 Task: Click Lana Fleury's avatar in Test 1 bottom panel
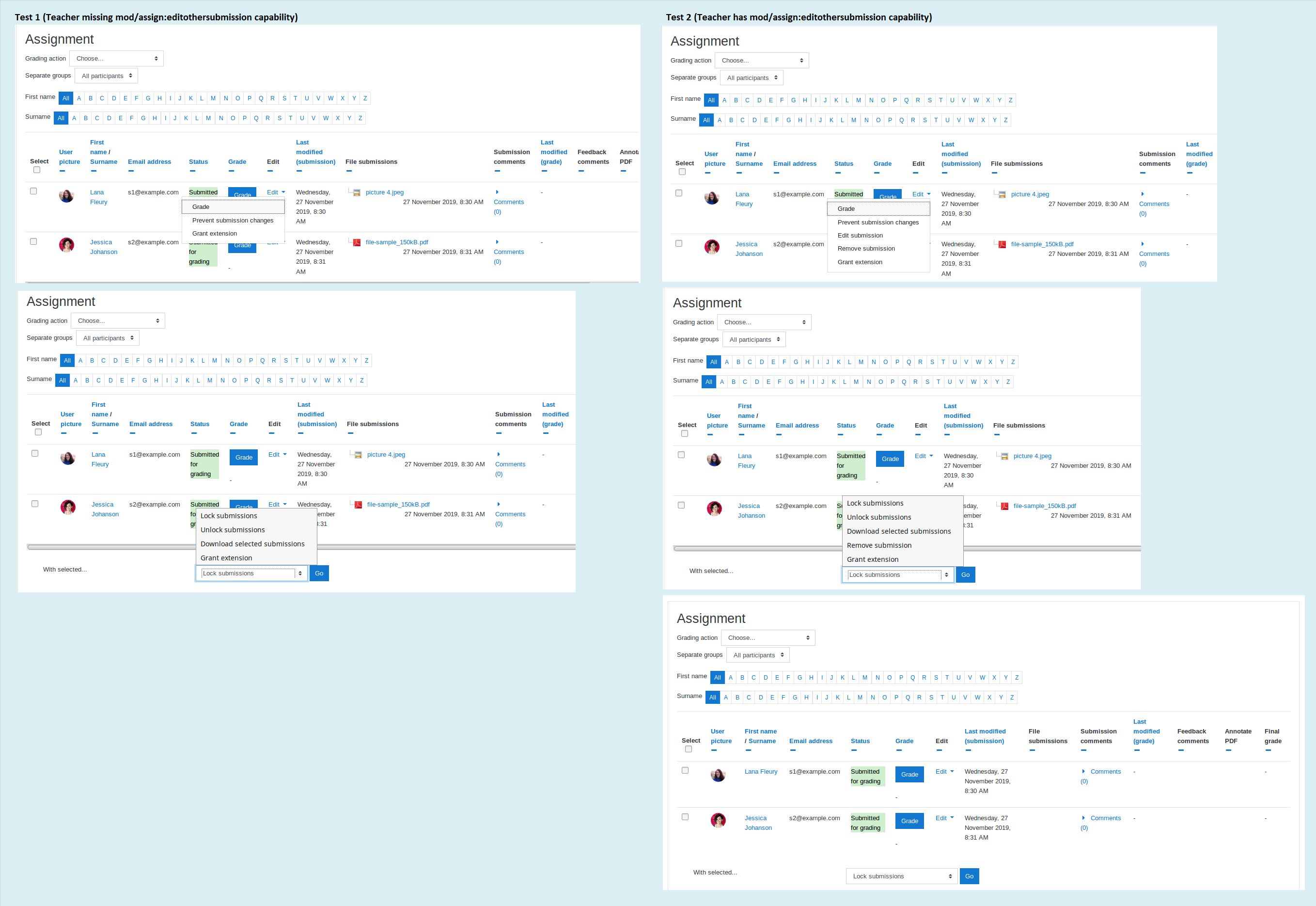[68, 458]
